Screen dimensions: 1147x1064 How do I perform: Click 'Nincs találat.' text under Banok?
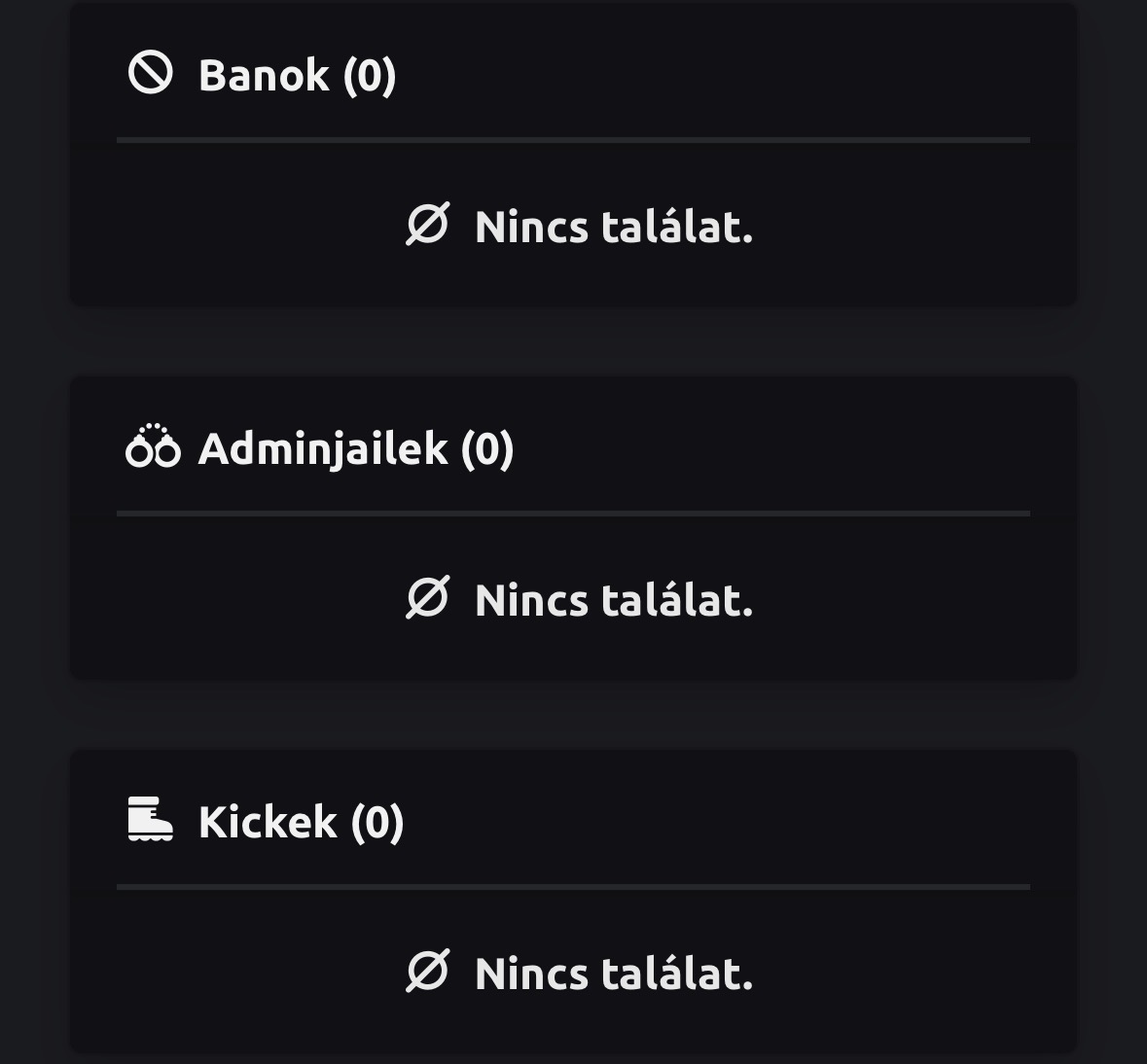(x=614, y=227)
